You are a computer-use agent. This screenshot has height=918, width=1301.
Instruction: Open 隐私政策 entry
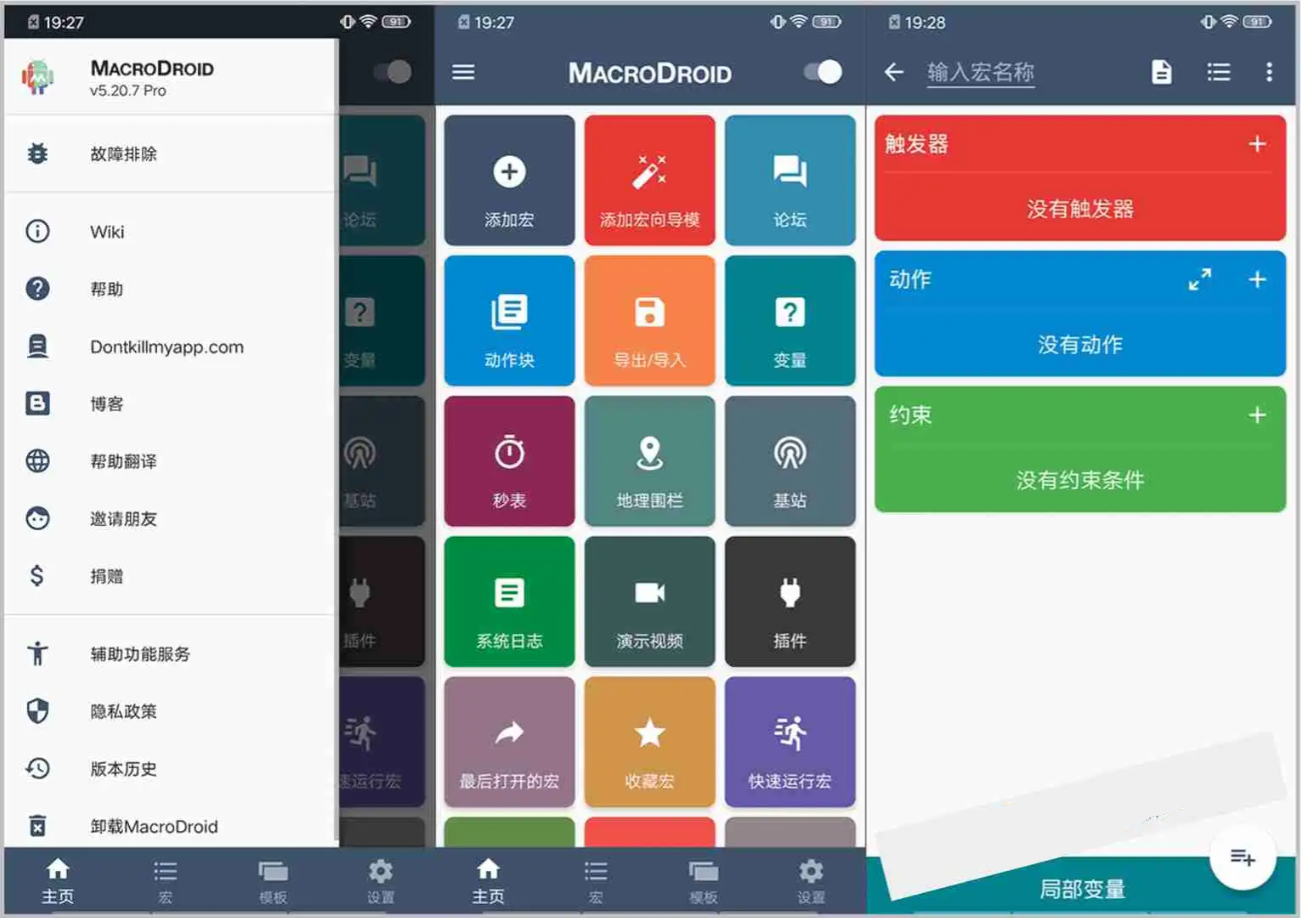point(170,711)
